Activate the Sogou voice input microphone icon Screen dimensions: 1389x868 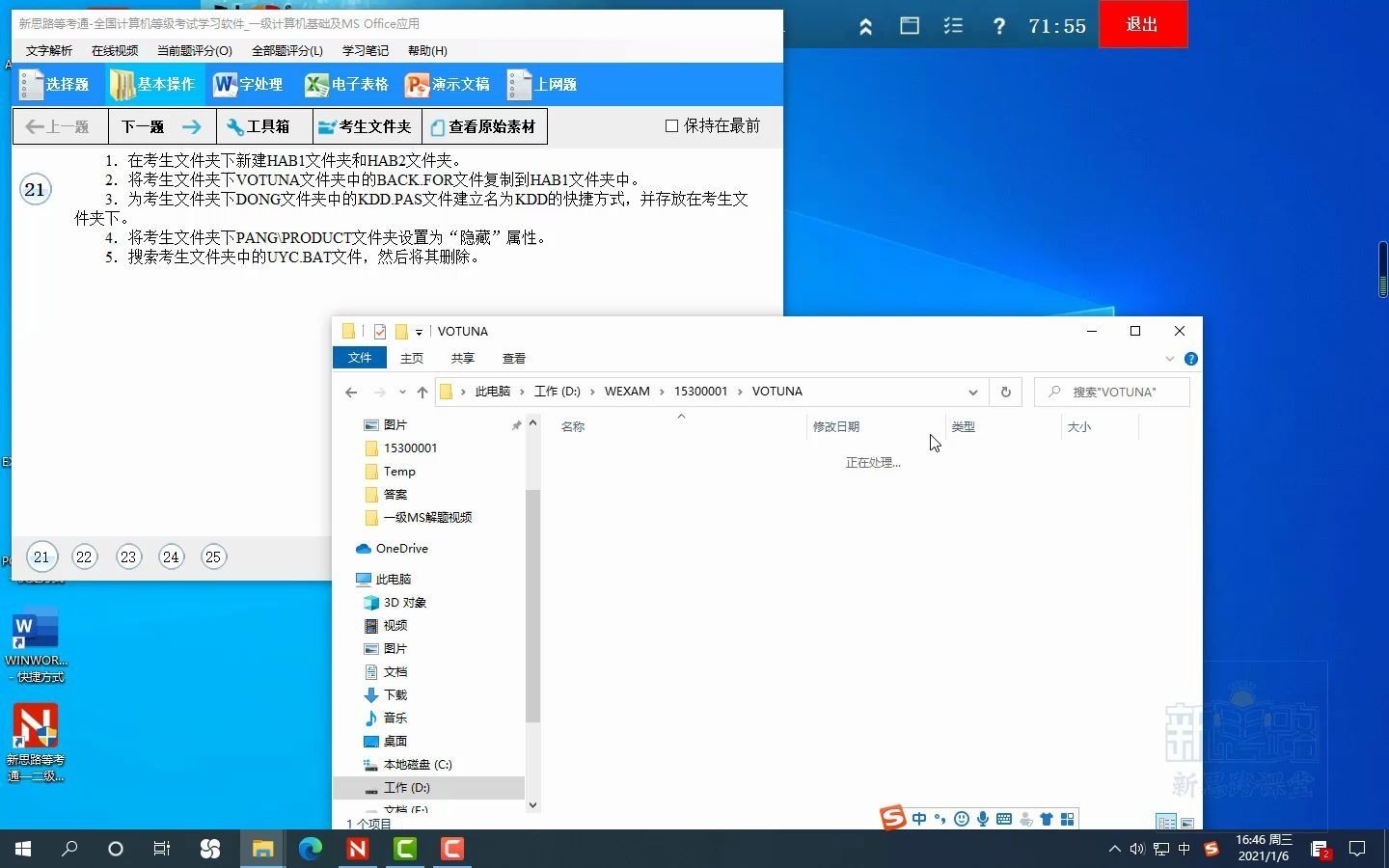pos(983,819)
